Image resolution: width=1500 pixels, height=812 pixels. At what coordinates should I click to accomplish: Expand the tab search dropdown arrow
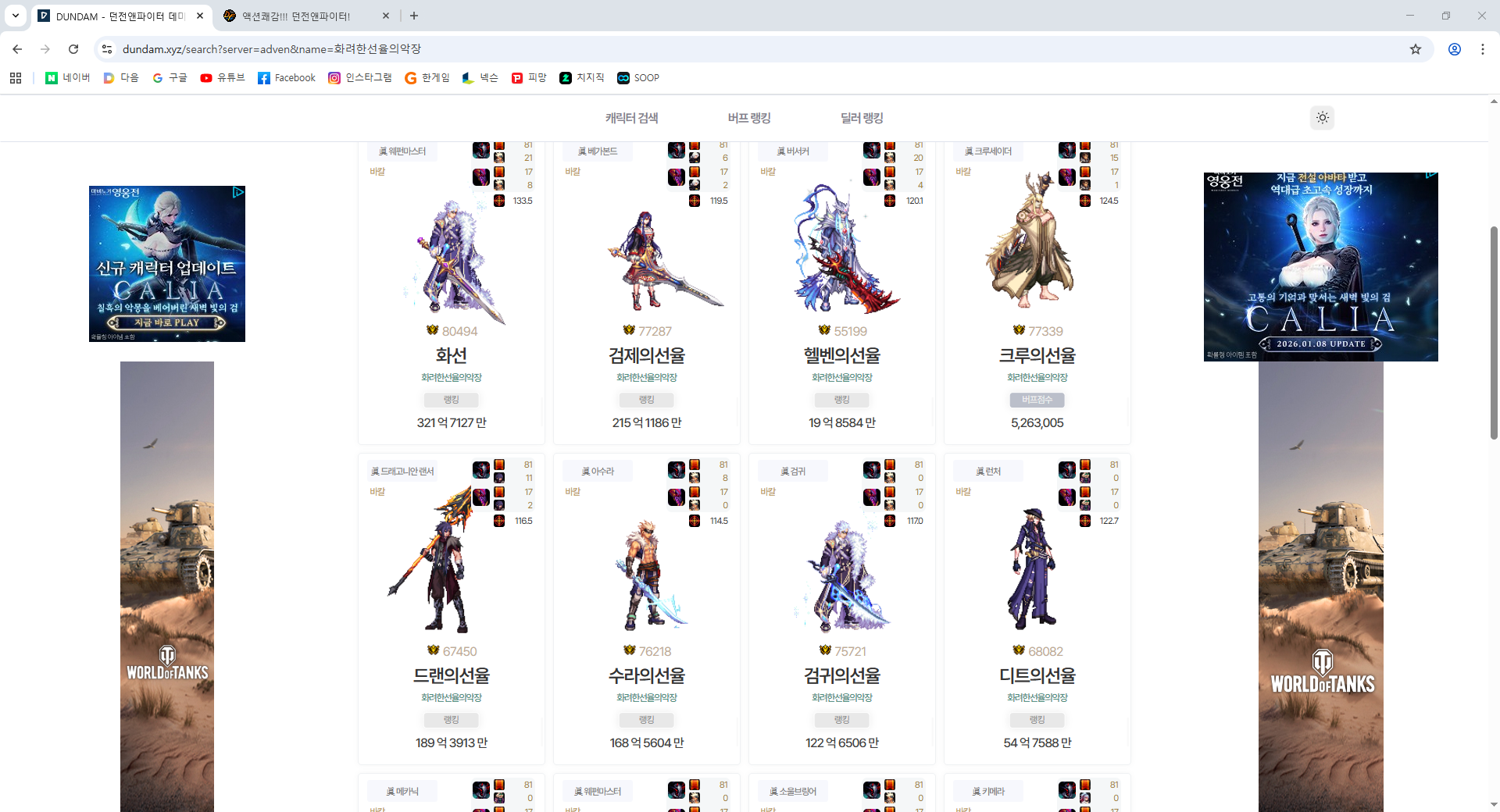click(16, 16)
